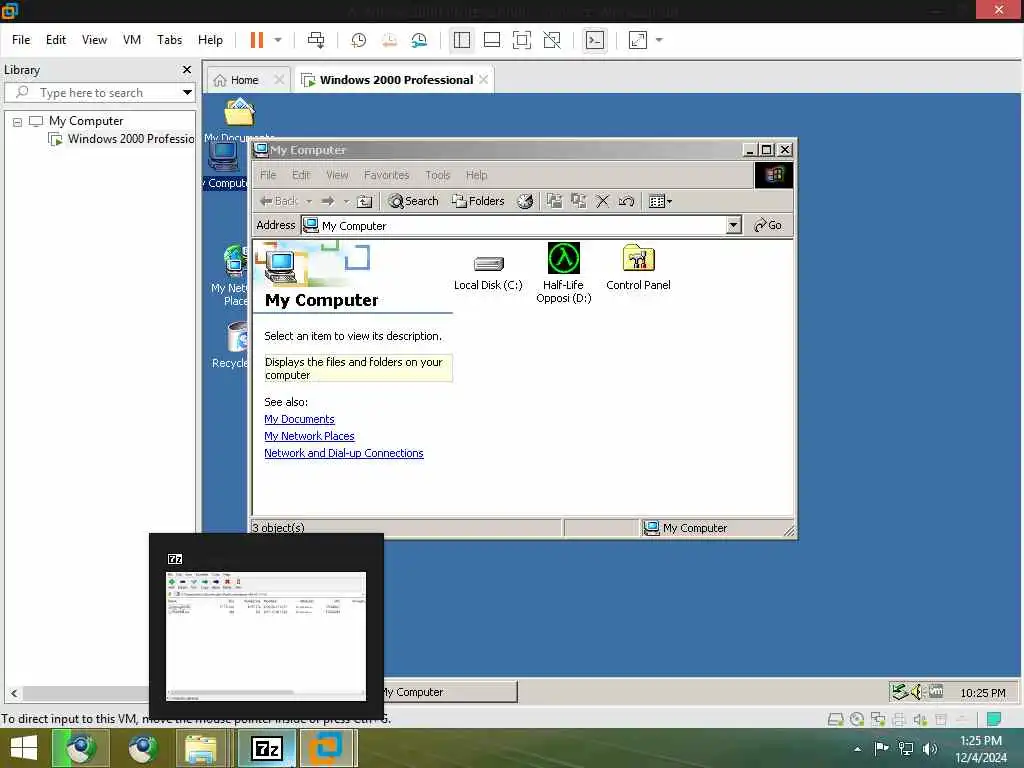
Task: Toggle the Folders pane button
Action: tap(478, 201)
